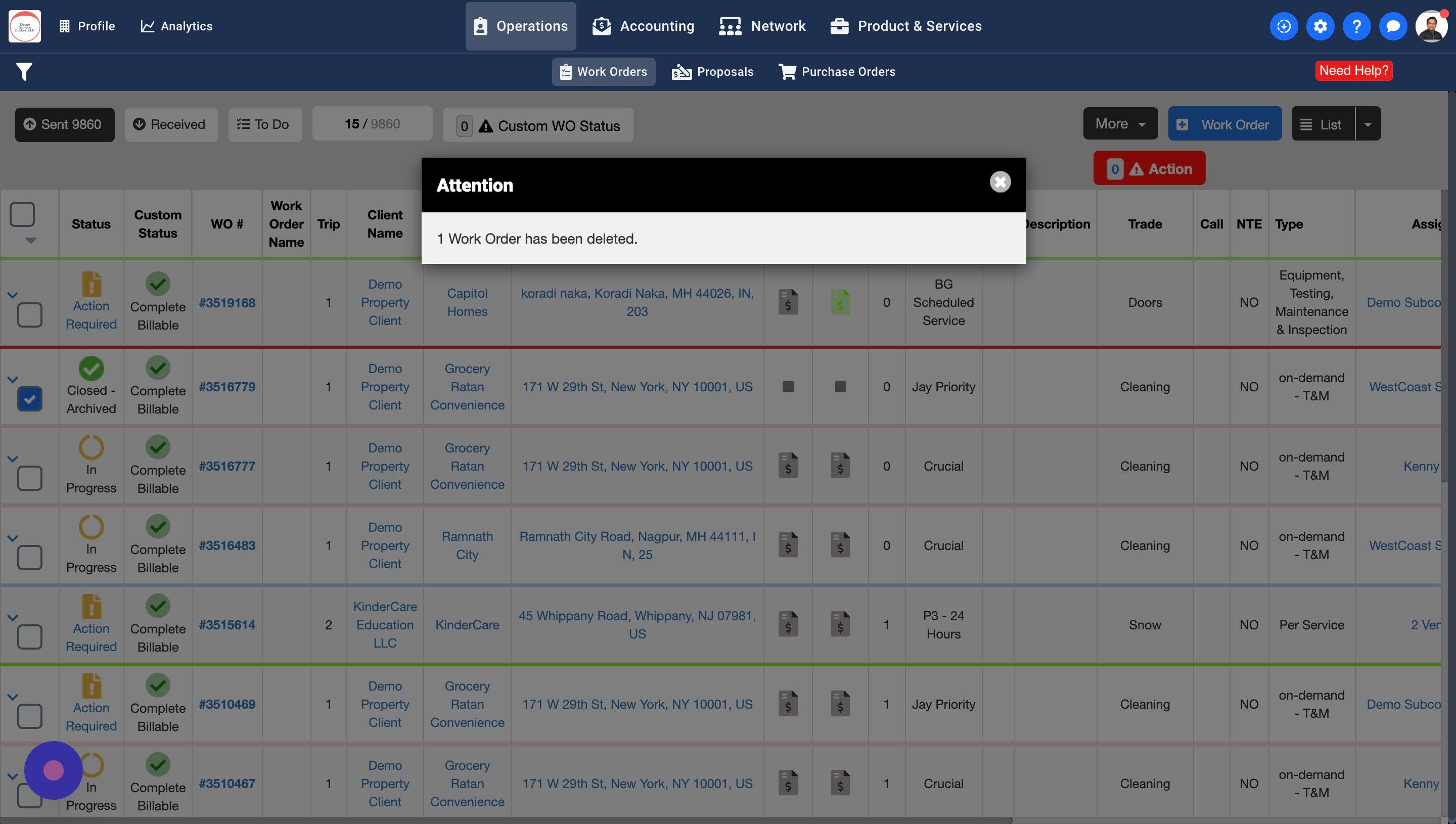Expand the List view dropdown arrow
Image resolution: width=1456 pixels, height=824 pixels.
click(x=1368, y=124)
